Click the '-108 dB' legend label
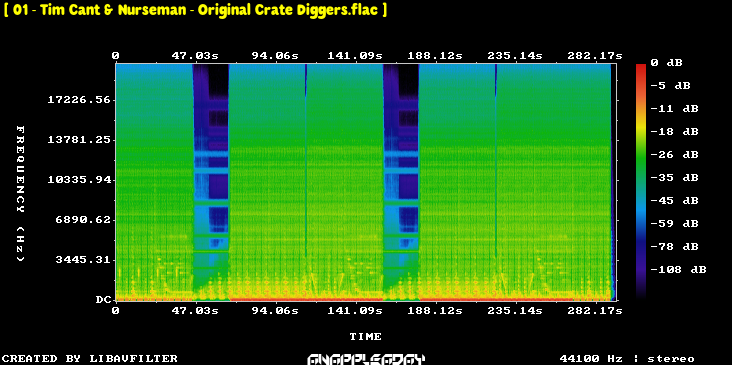 tap(678, 269)
